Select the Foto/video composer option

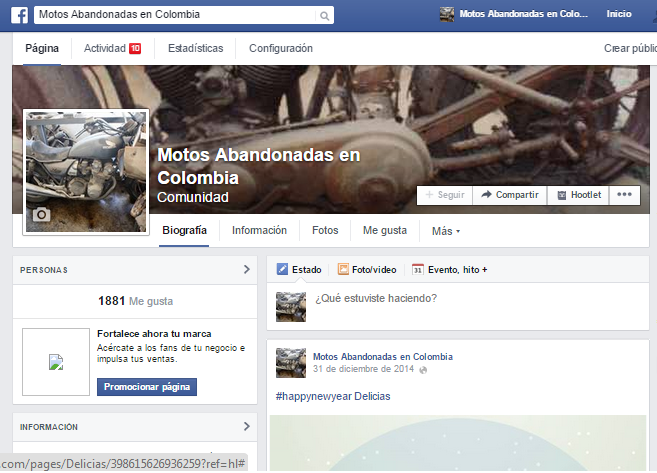point(367,269)
